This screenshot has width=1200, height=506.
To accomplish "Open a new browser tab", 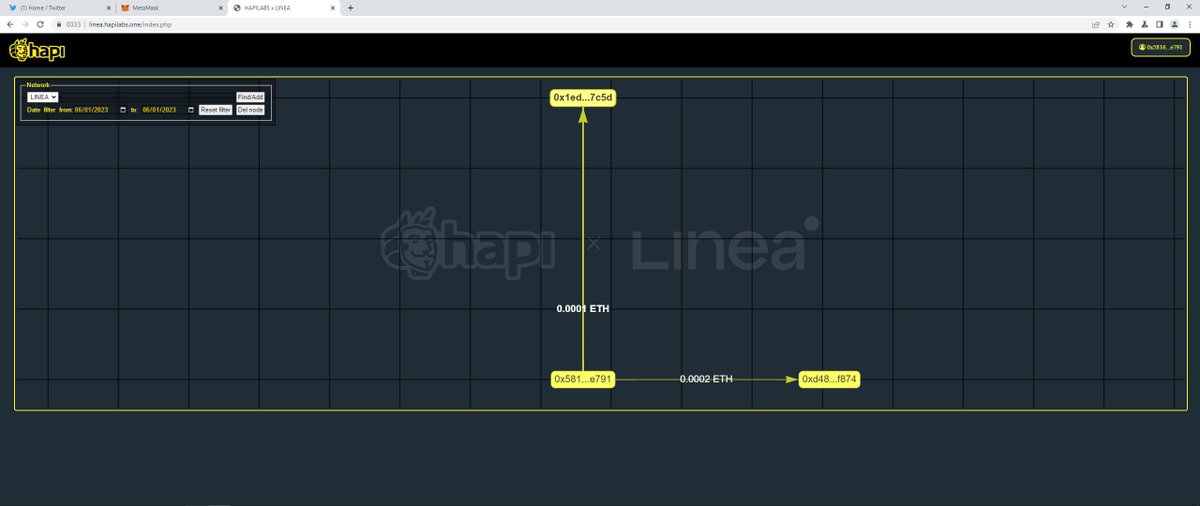I will [x=350, y=7].
